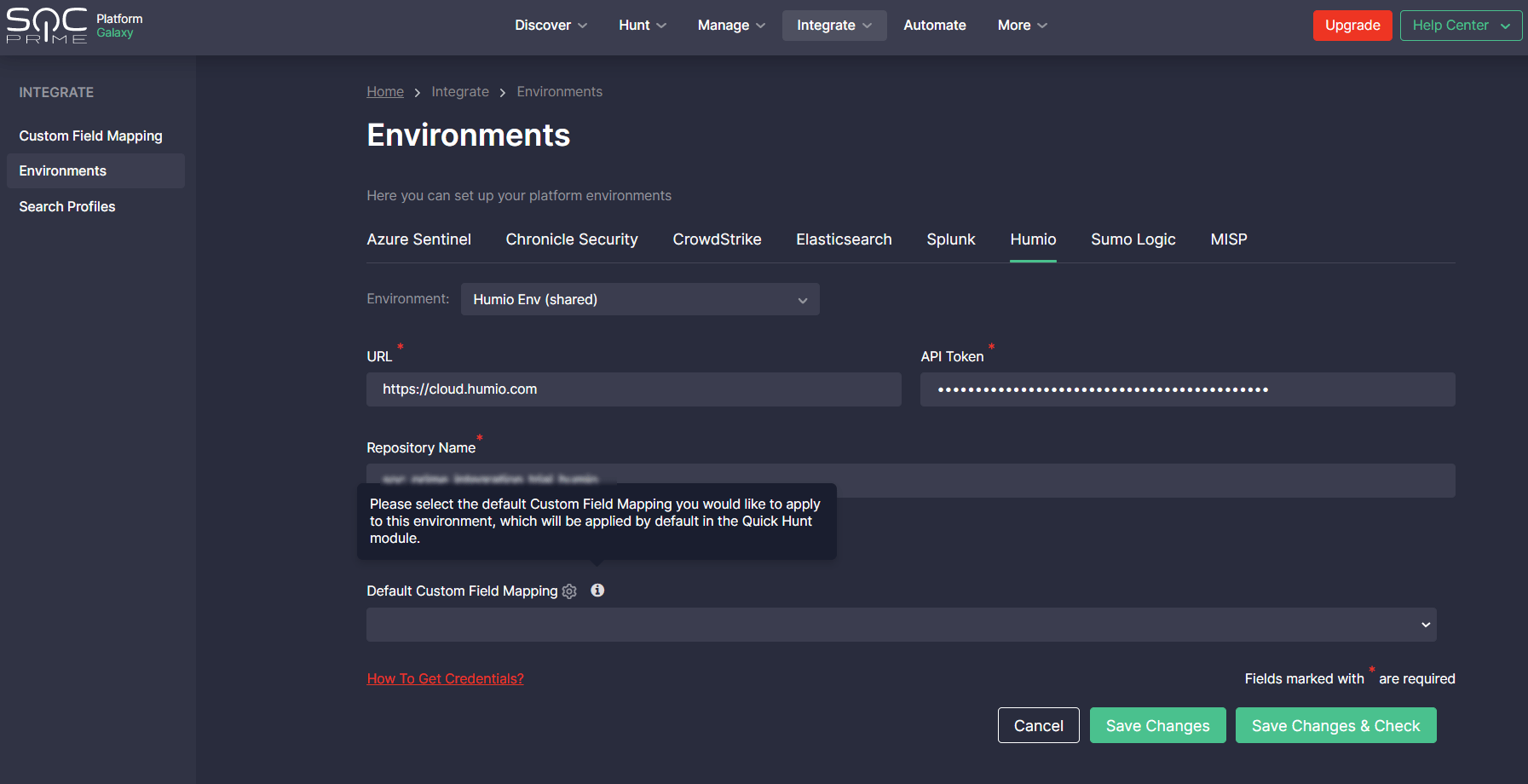Click Save Changes & Check button
1528x784 pixels.
click(x=1336, y=725)
